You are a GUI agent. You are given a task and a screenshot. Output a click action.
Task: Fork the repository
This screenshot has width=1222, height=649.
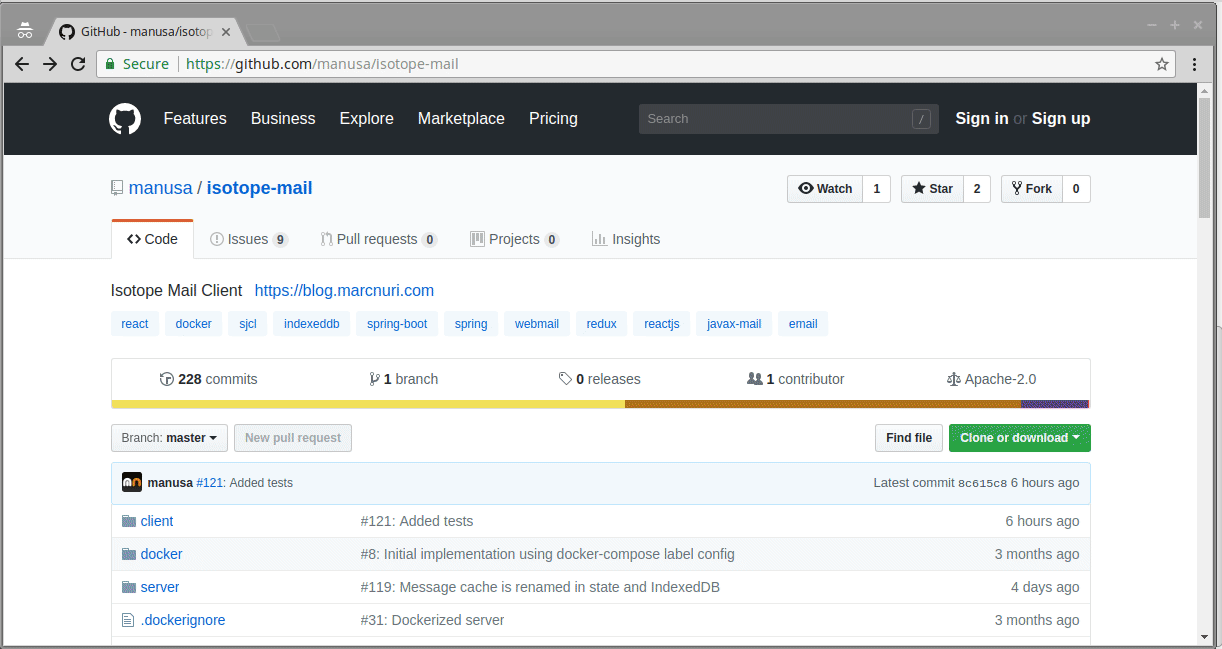[x=1031, y=189]
